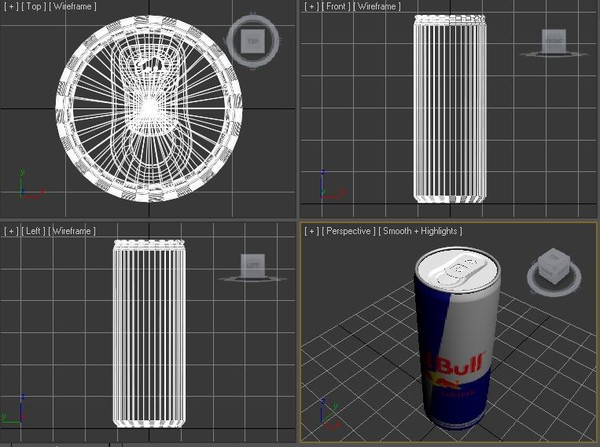600x447 pixels.
Task: Select the can wireframe in the Front viewport
Action: (x=450, y=109)
